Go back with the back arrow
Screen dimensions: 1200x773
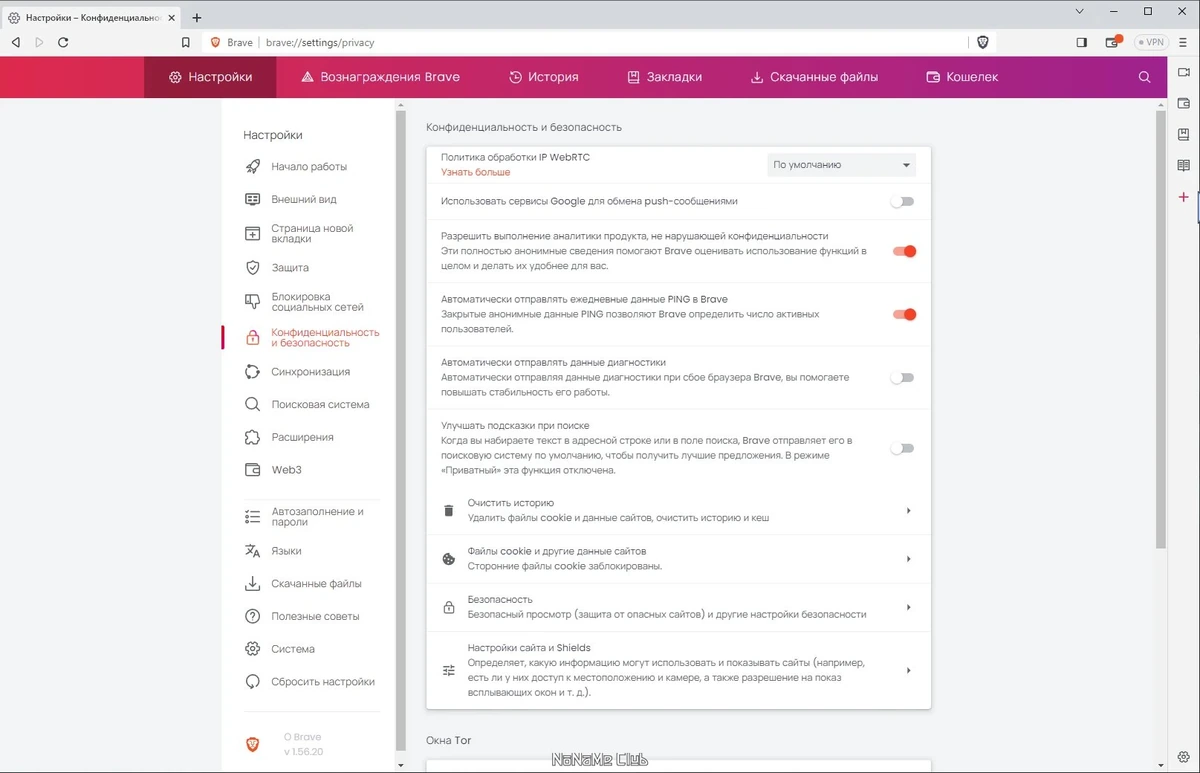coord(15,43)
